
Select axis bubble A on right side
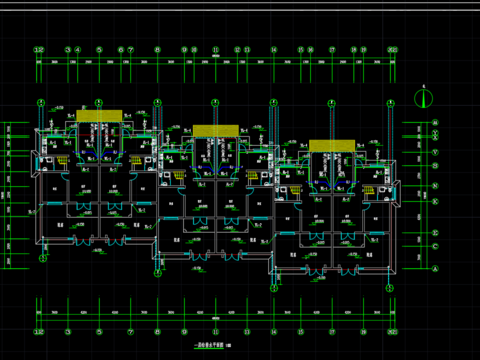435,269
